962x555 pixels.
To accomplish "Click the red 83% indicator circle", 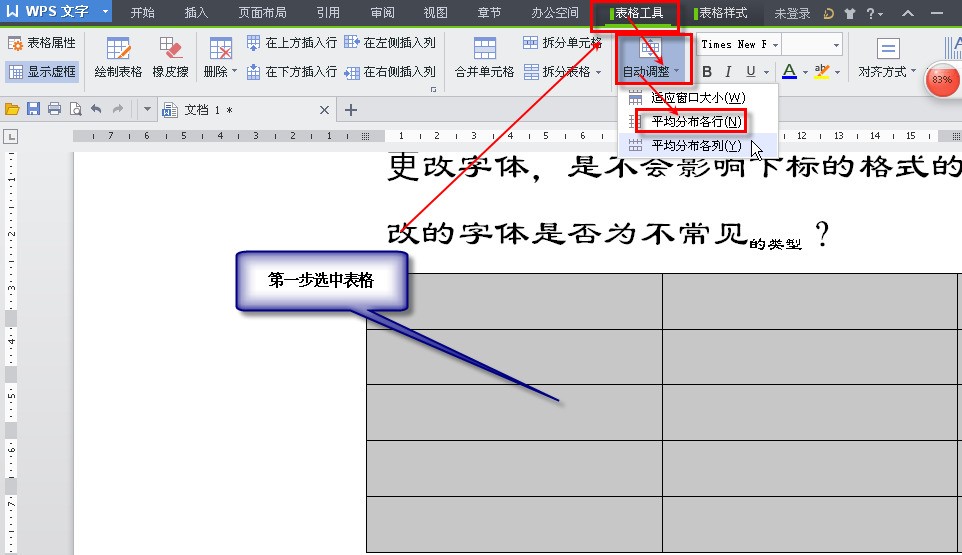I will (x=942, y=80).
